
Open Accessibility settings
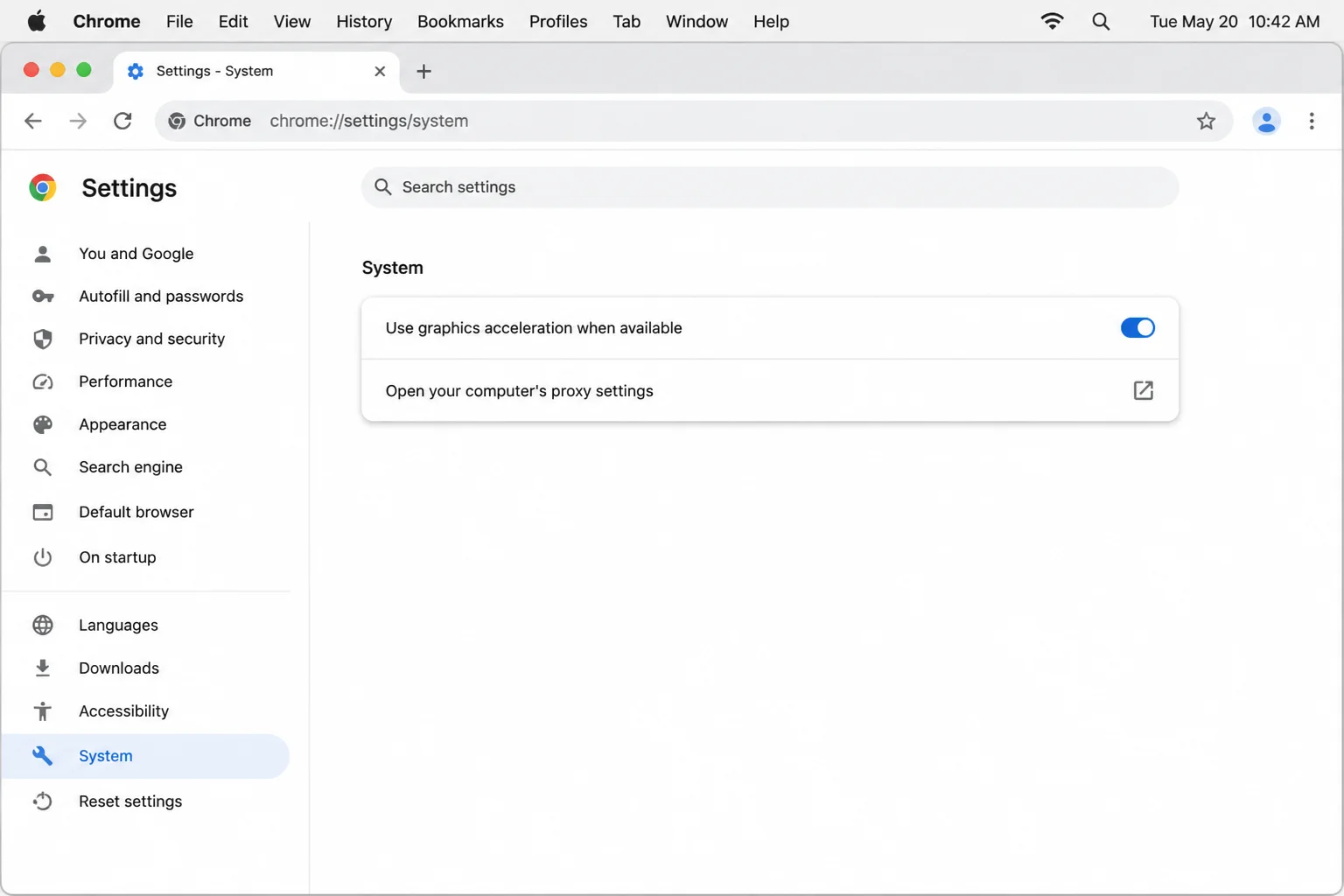click(145, 710)
